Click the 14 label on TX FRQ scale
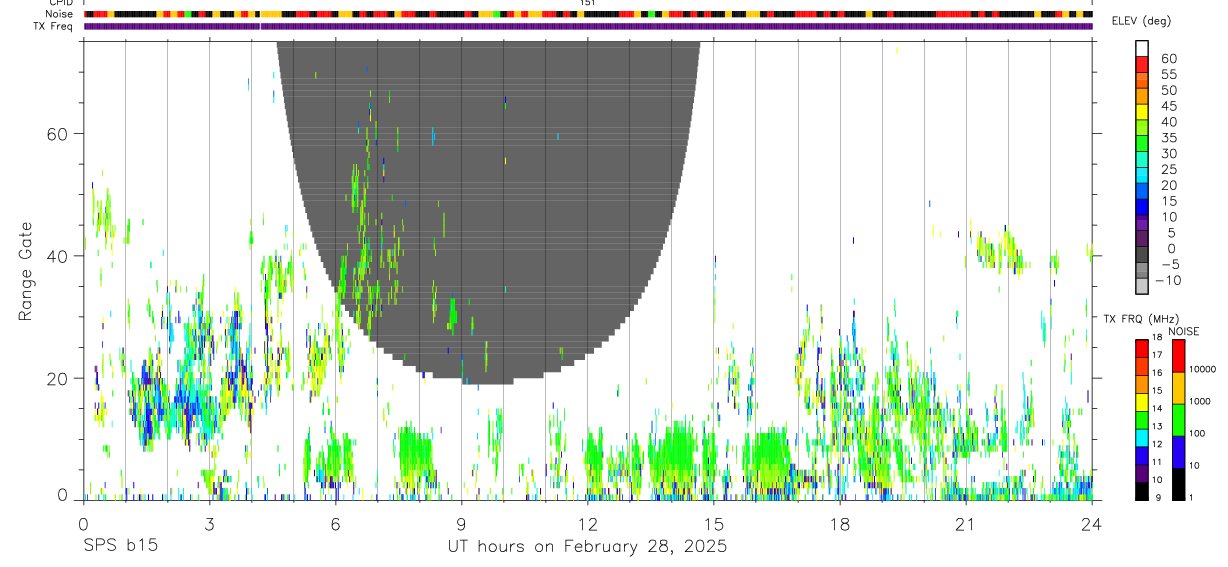1228x567 pixels. pyautogui.click(x=1157, y=408)
